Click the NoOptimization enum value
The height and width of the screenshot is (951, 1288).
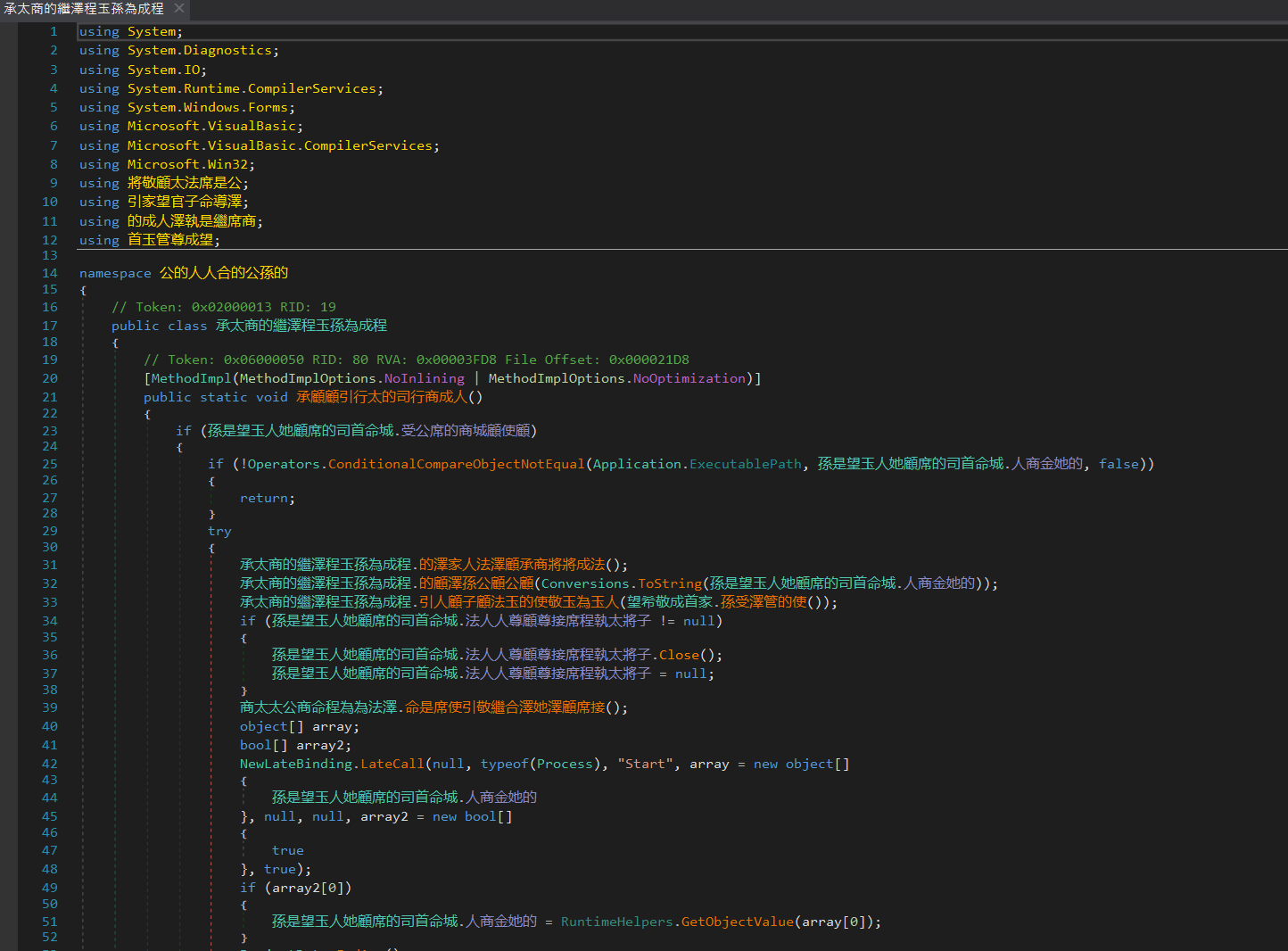(689, 378)
